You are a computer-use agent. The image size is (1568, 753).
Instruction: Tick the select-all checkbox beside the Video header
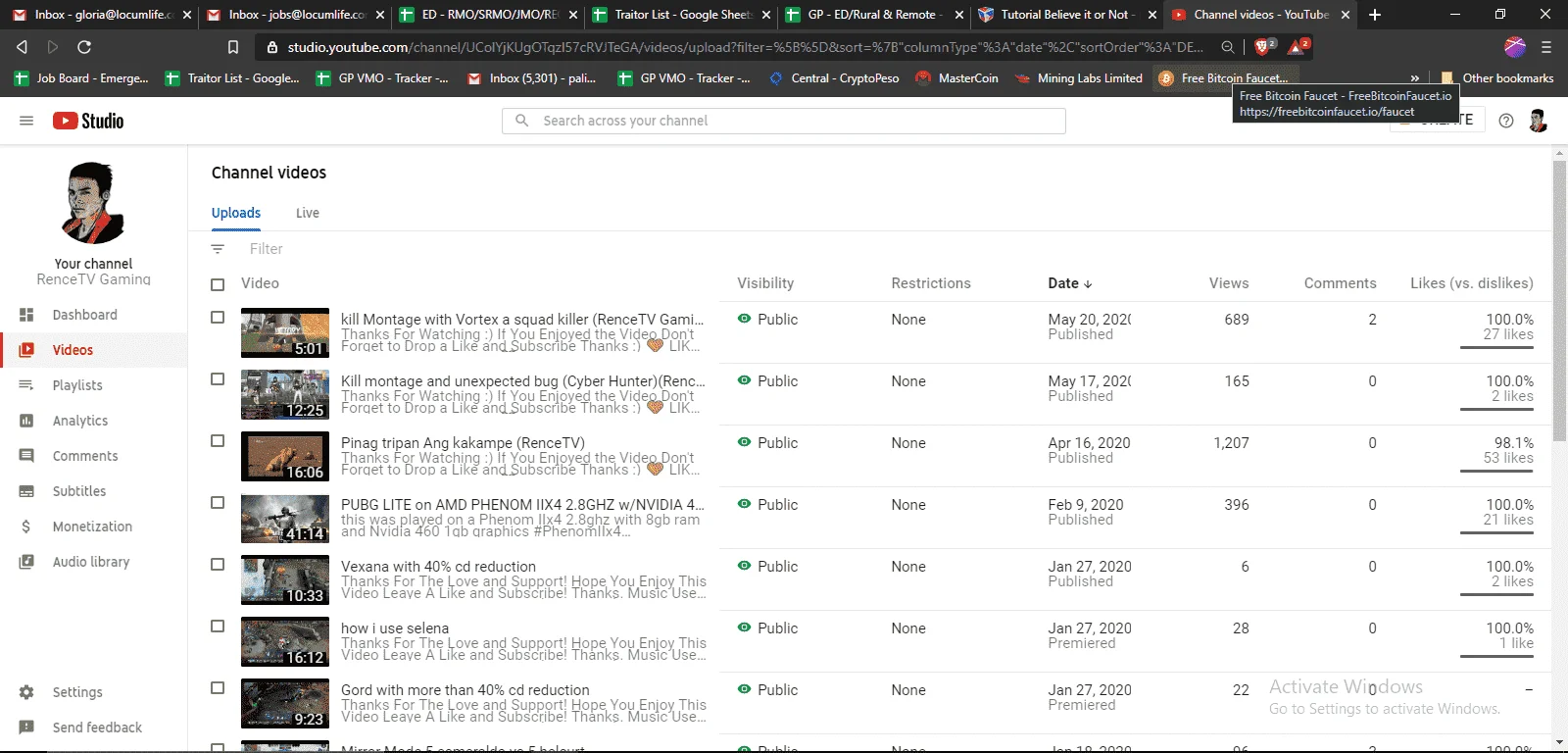click(218, 284)
